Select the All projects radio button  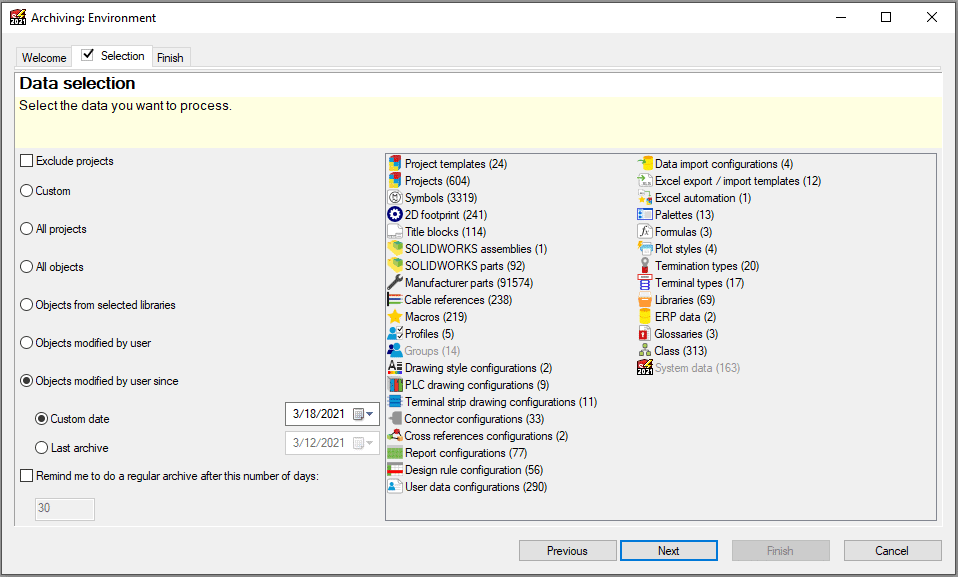click(26, 229)
